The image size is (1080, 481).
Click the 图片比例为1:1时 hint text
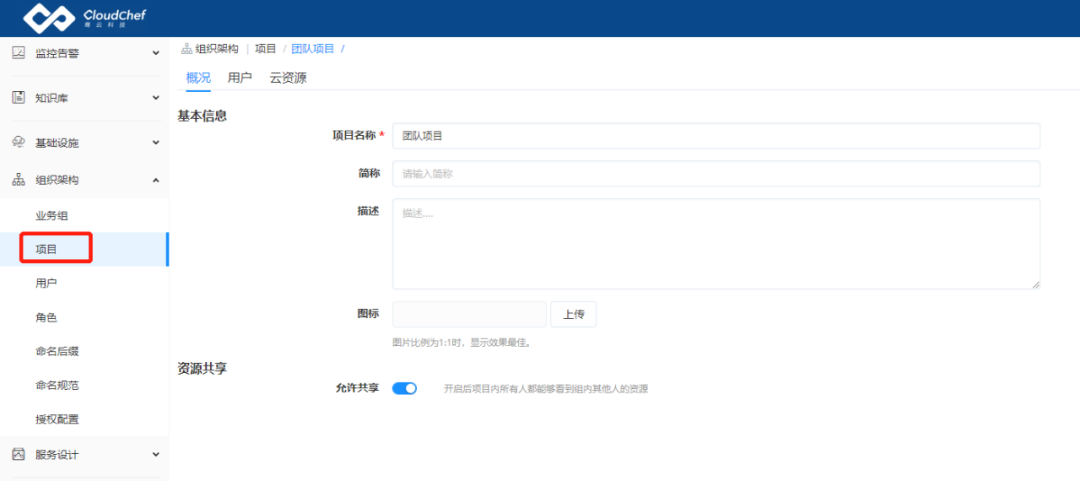tap(461, 342)
